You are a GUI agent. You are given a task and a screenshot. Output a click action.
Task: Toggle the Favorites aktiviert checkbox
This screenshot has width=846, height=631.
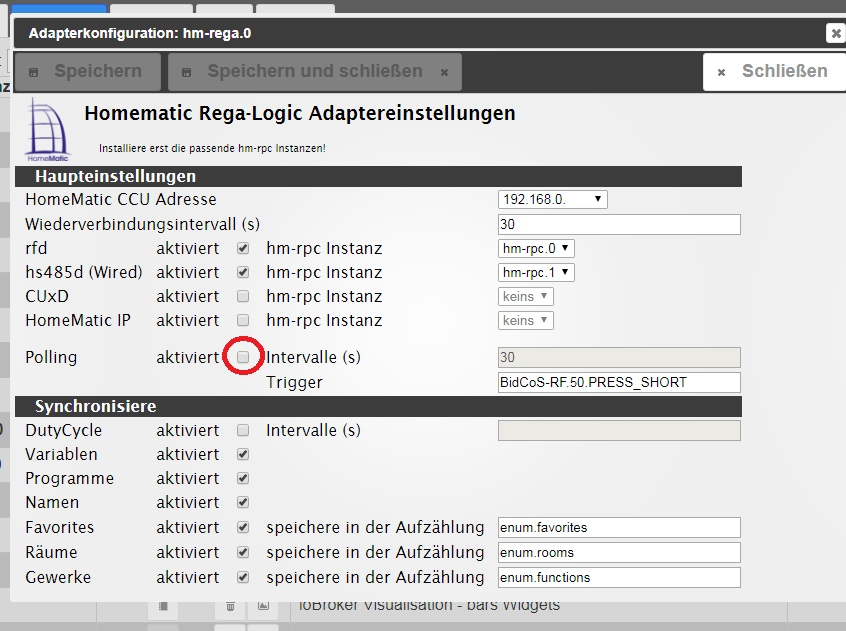[x=243, y=527]
